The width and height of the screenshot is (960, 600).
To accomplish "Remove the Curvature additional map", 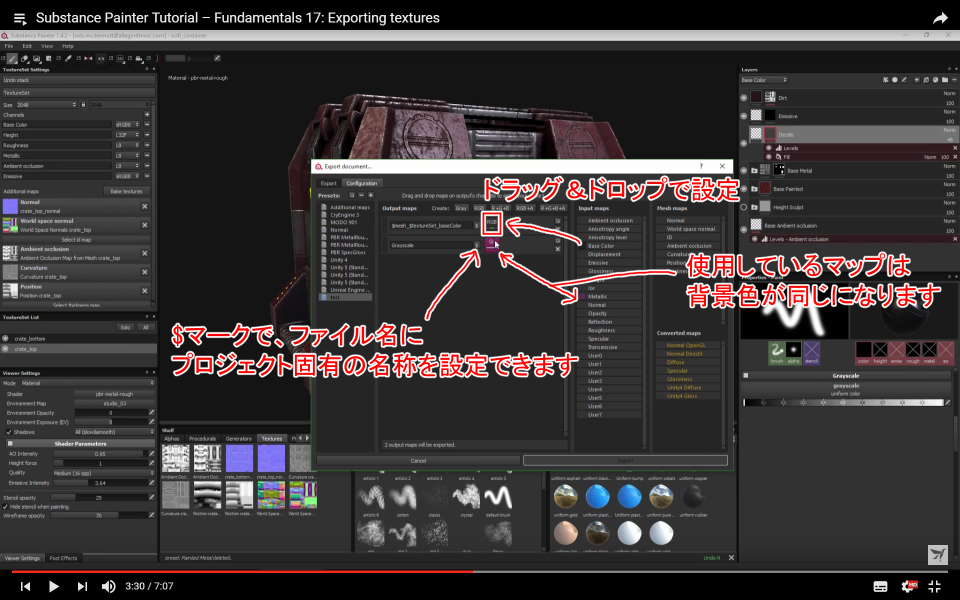I will click(x=145, y=272).
